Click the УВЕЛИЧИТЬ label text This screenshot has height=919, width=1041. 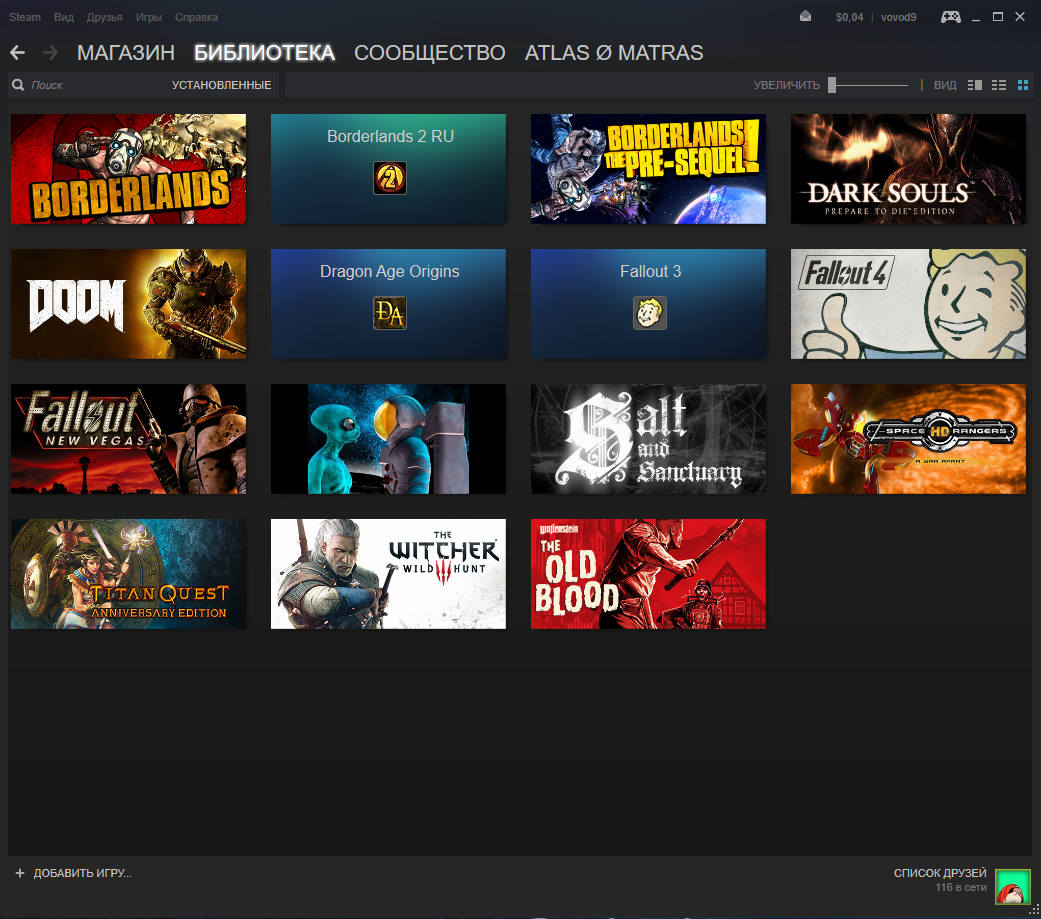click(787, 85)
